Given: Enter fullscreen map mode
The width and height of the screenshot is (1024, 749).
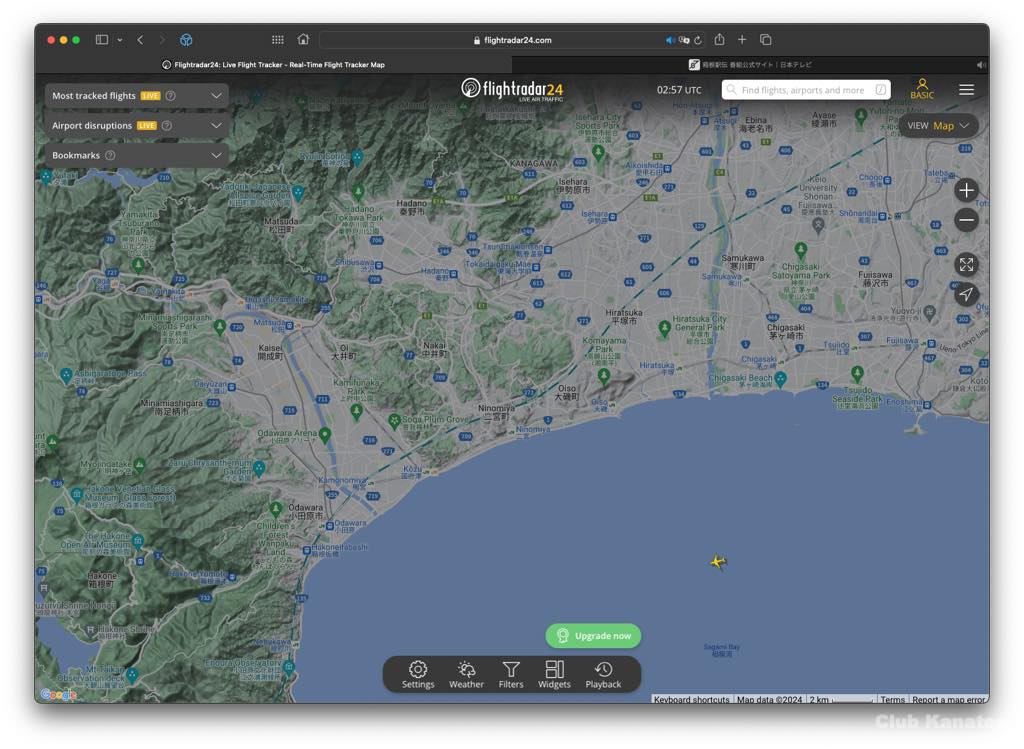Looking at the screenshot, I should click(x=965, y=264).
